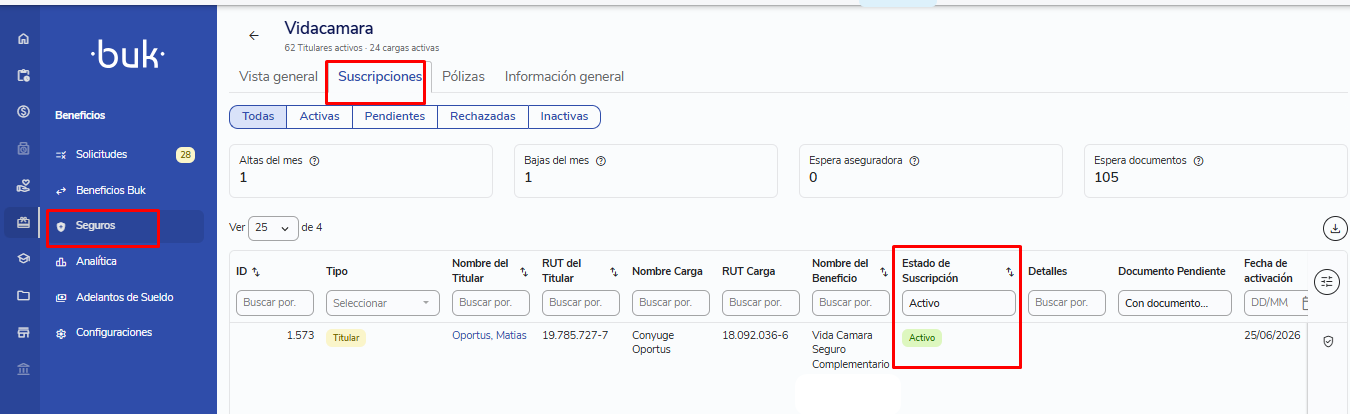This screenshot has height=414, width=1350.
Task: Open the calendar icon in Fecha de activación filter
Action: click(1305, 302)
